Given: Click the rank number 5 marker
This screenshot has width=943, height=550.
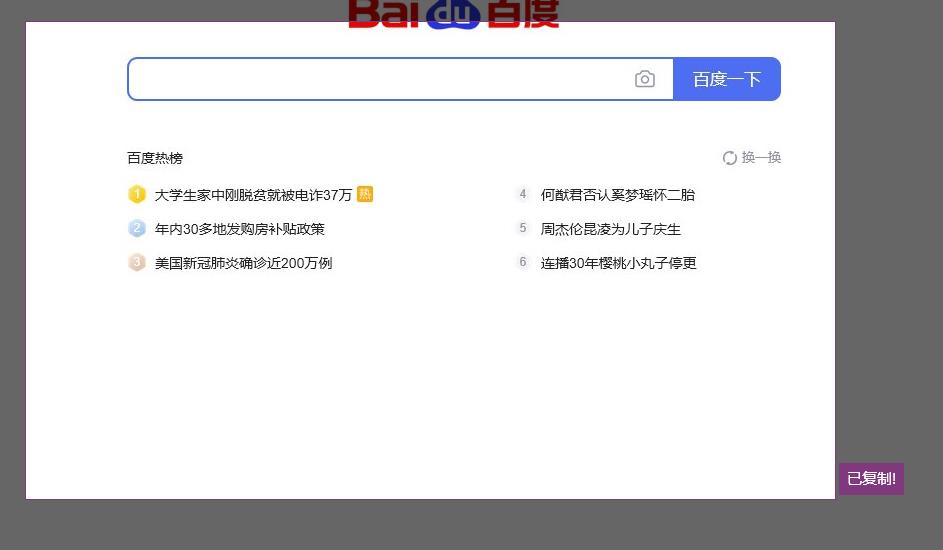Looking at the screenshot, I should point(523,228).
